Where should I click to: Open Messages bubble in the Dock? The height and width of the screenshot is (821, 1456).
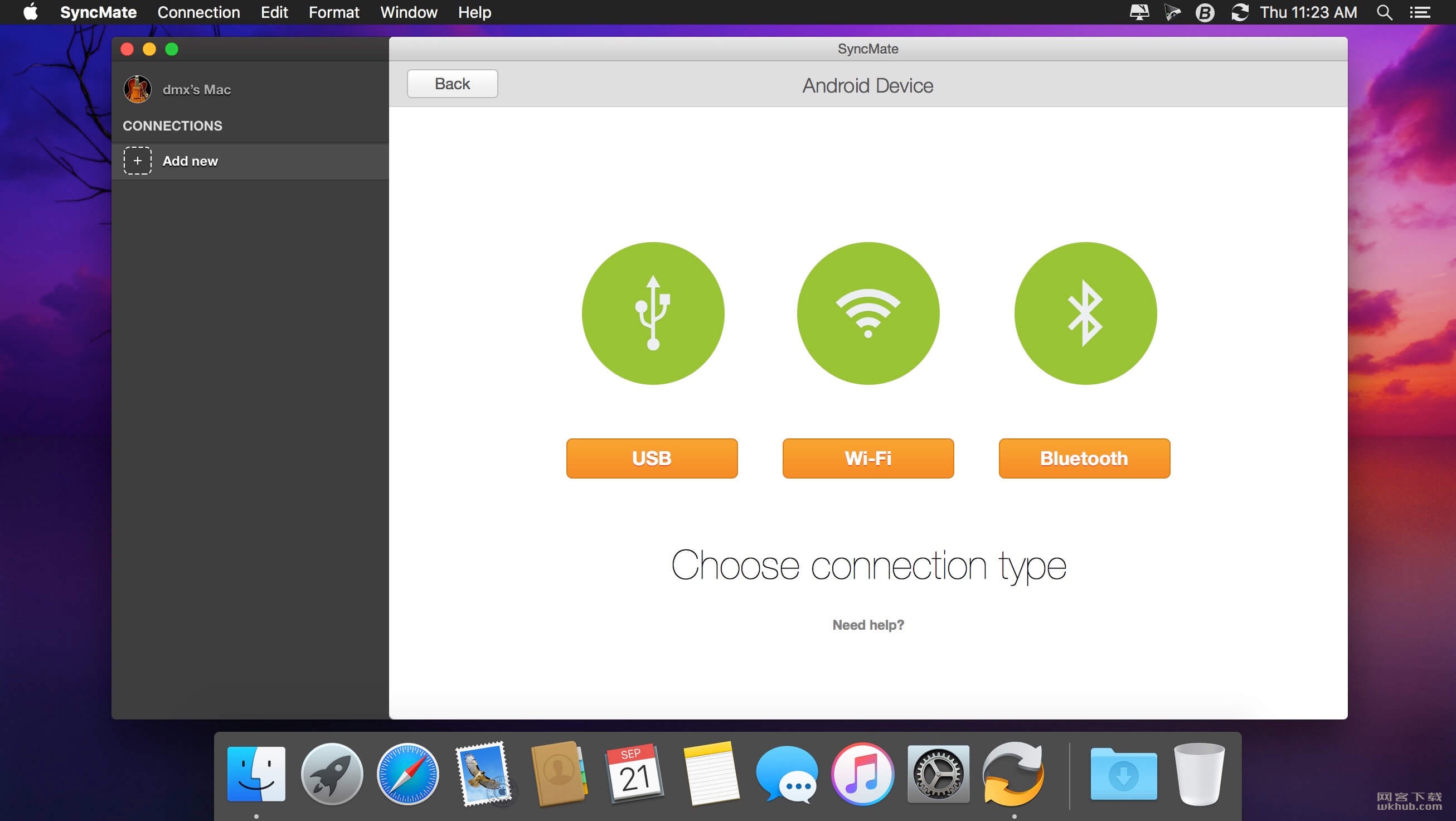tap(786, 774)
